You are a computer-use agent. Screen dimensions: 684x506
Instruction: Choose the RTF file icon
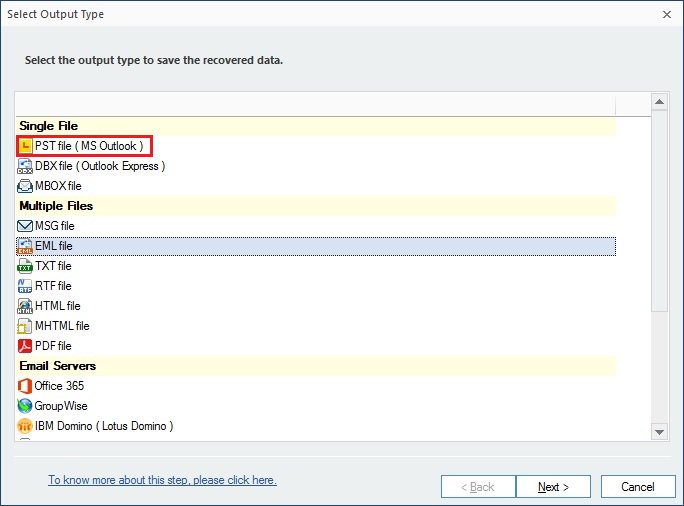[26, 286]
